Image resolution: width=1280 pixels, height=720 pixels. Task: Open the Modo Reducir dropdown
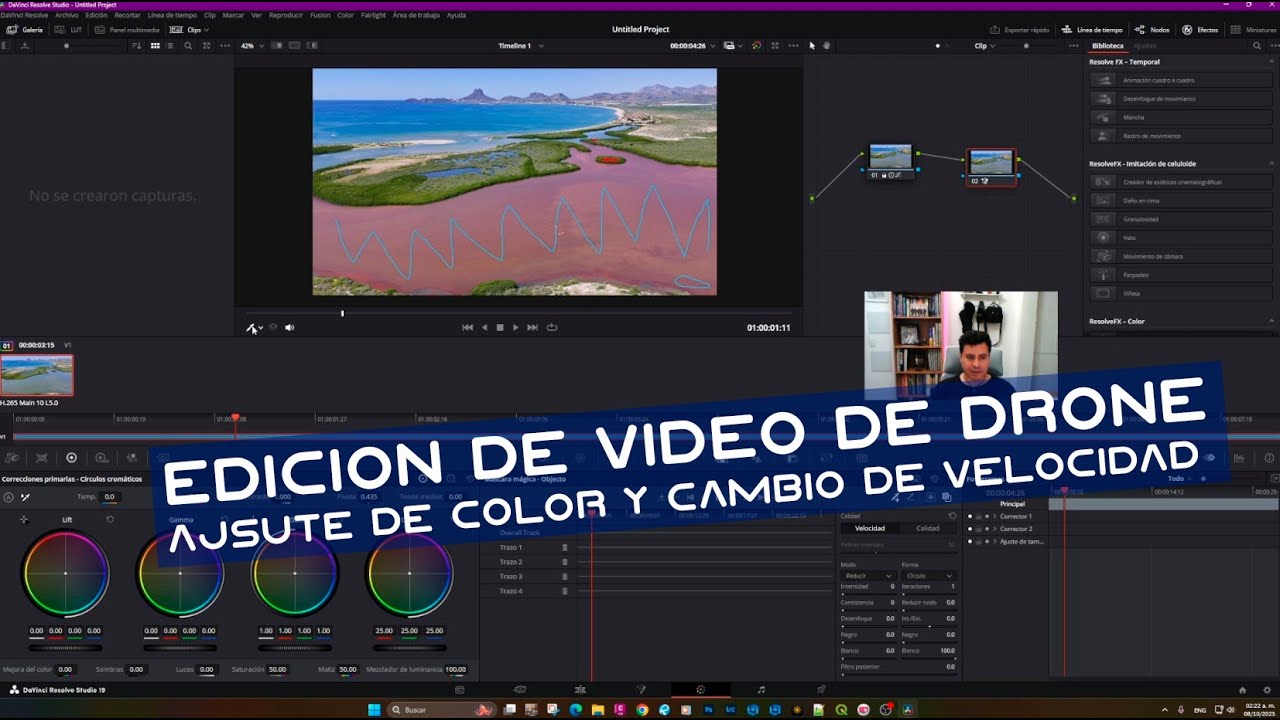click(x=867, y=576)
